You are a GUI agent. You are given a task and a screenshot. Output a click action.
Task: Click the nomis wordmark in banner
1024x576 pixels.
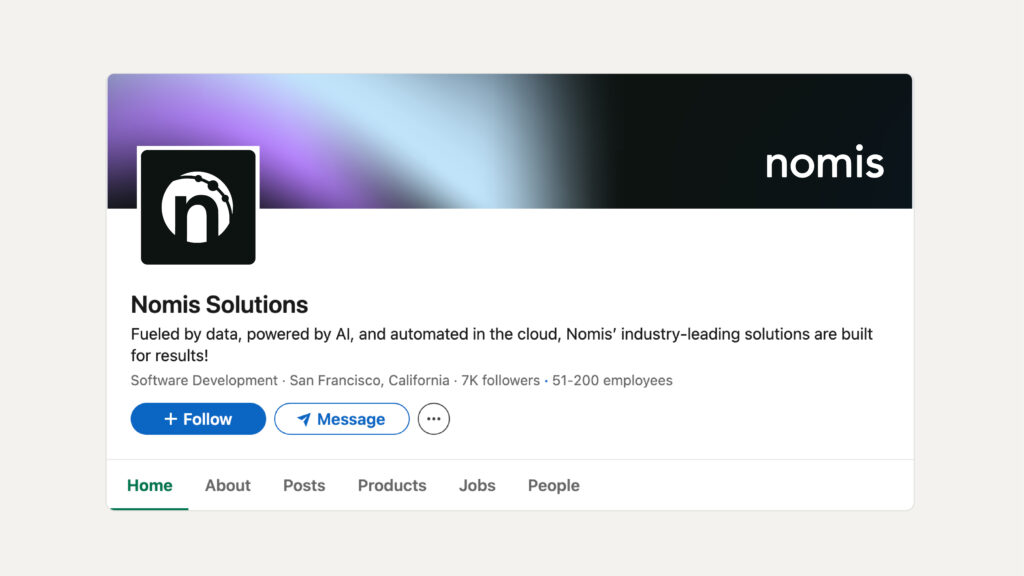824,163
